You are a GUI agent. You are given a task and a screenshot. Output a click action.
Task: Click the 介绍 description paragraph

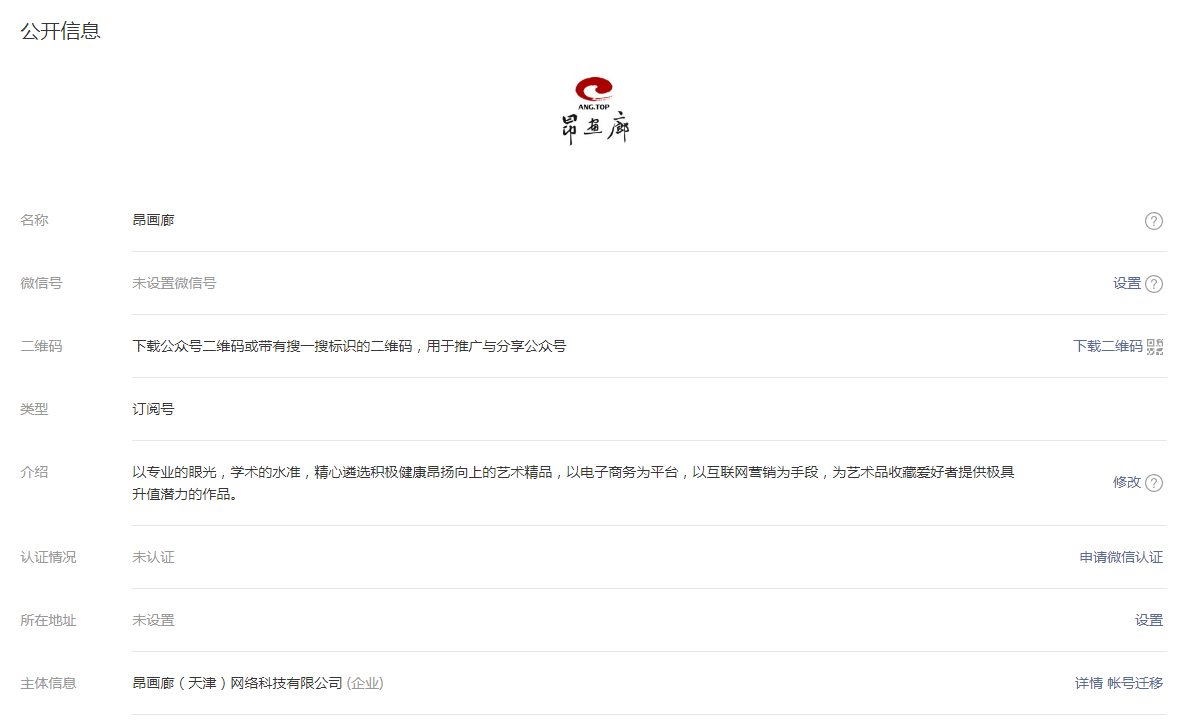point(573,483)
